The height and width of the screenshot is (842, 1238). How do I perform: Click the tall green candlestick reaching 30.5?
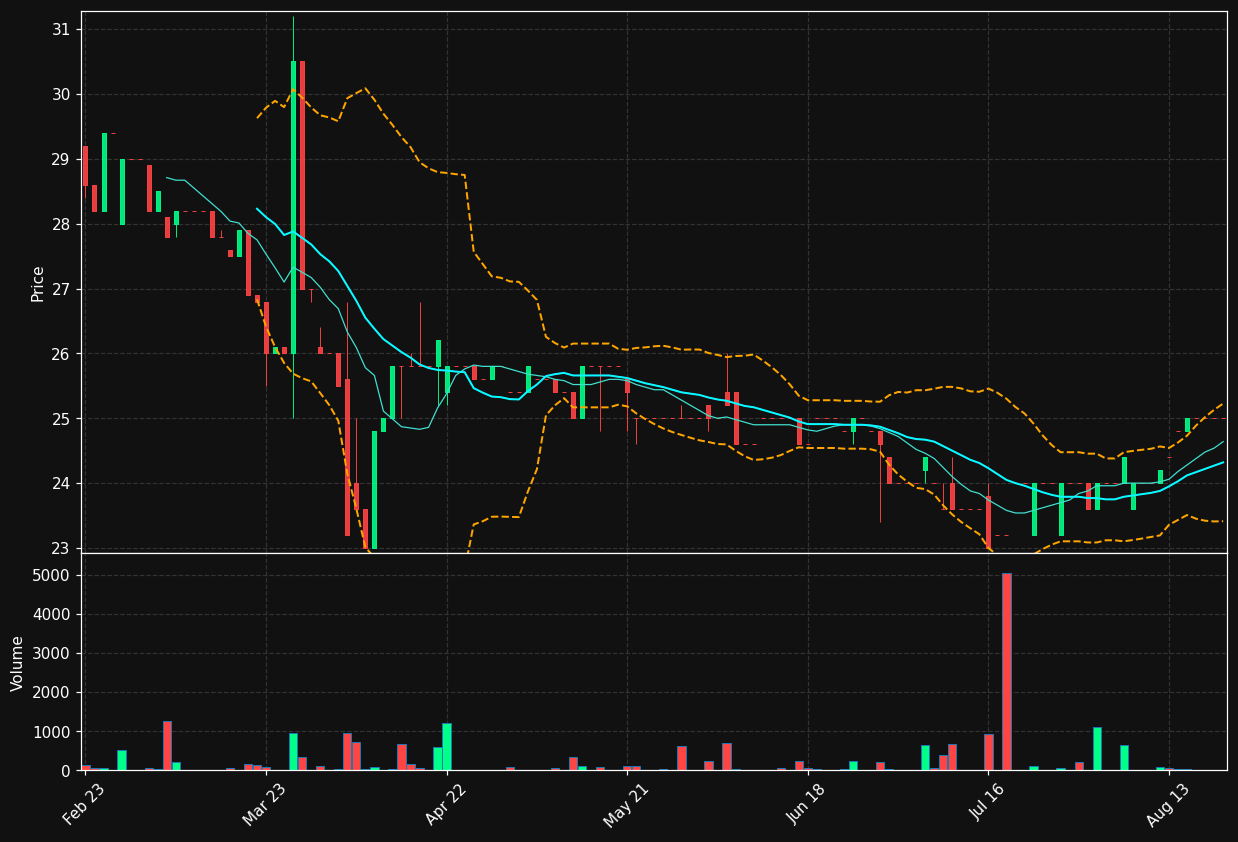point(293,207)
